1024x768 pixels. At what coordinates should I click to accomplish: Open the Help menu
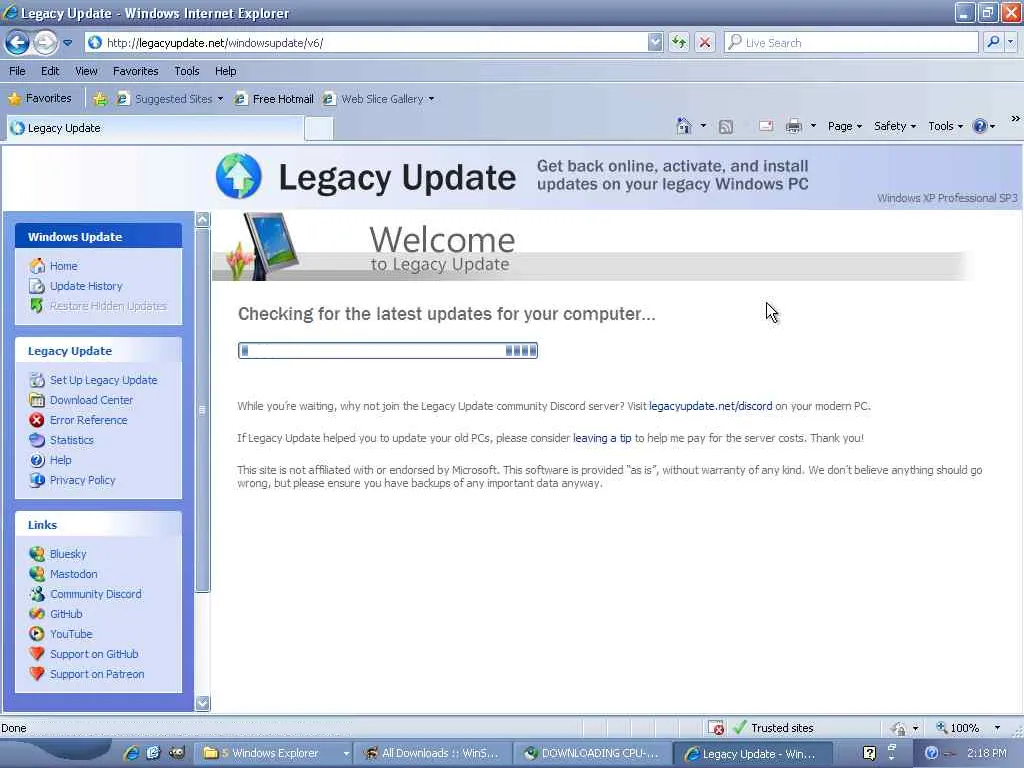point(225,71)
